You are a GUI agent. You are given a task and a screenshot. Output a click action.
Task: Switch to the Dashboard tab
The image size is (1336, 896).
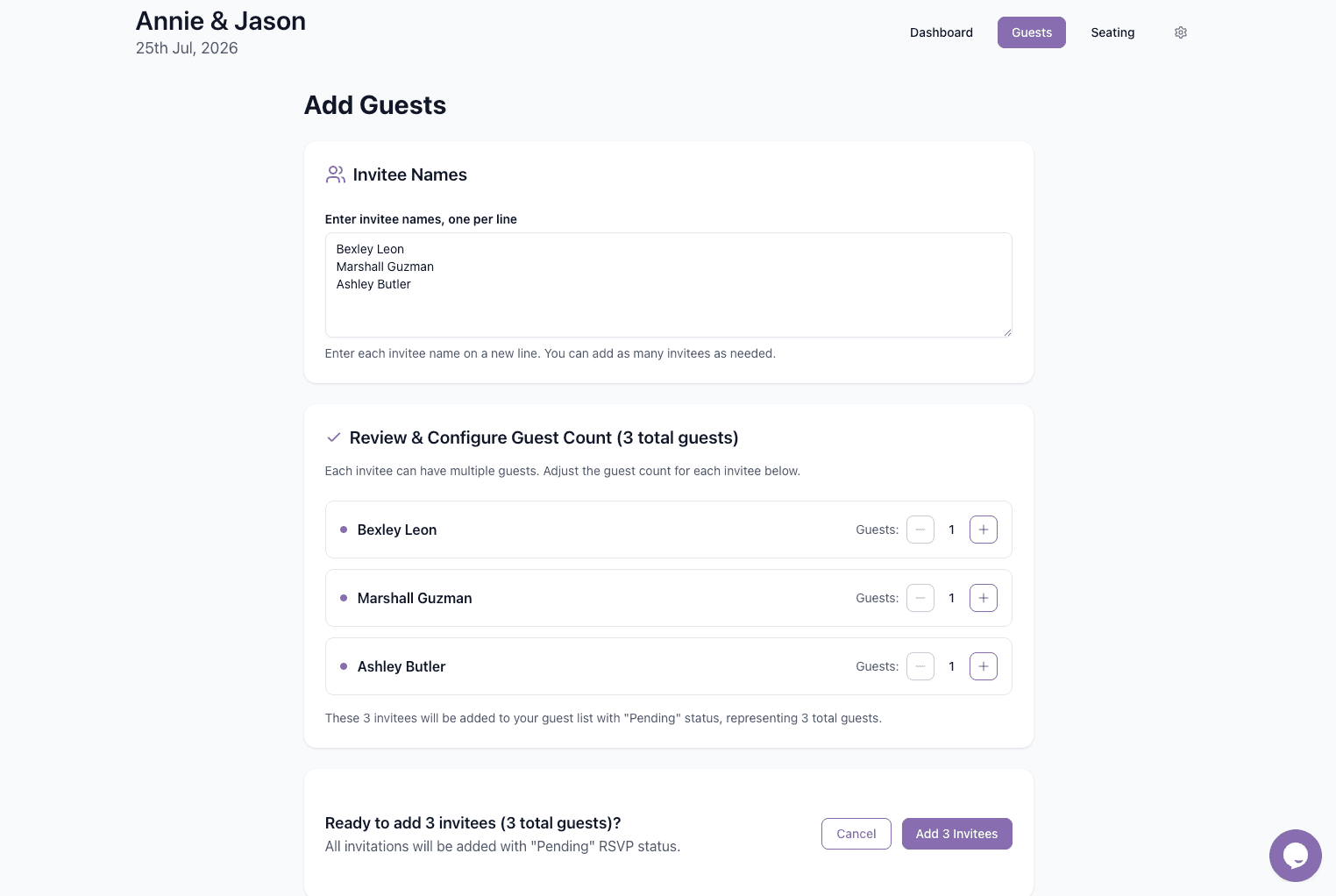click(x=942, y=32)
